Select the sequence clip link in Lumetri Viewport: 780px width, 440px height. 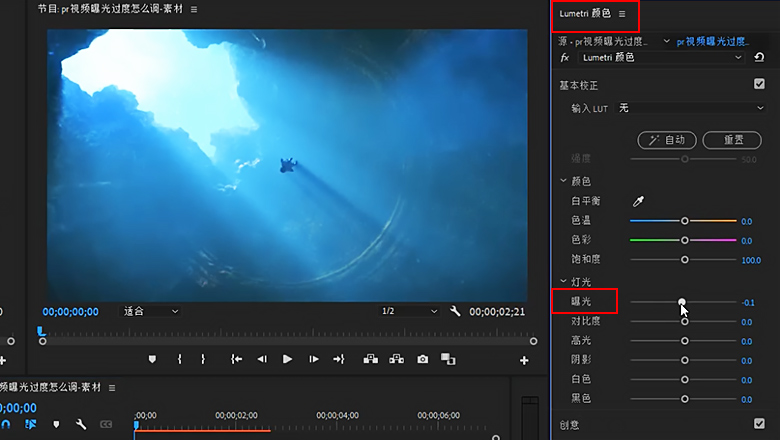[x=710, y=42]
